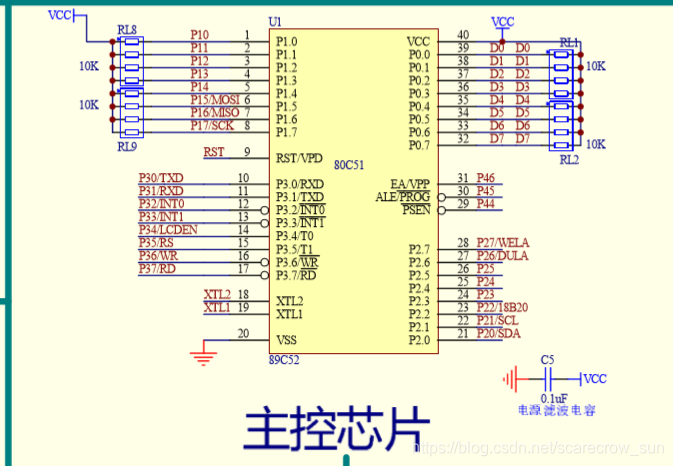Select the 0.1uF capacitor value

pos(554,399)
